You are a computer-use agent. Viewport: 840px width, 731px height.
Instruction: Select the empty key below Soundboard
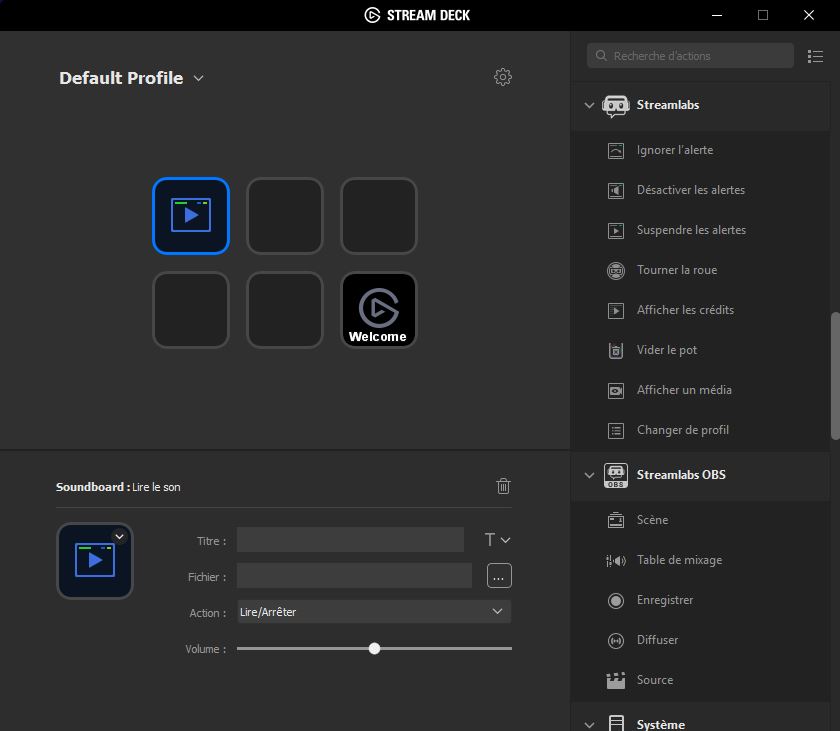click(191, 310)
